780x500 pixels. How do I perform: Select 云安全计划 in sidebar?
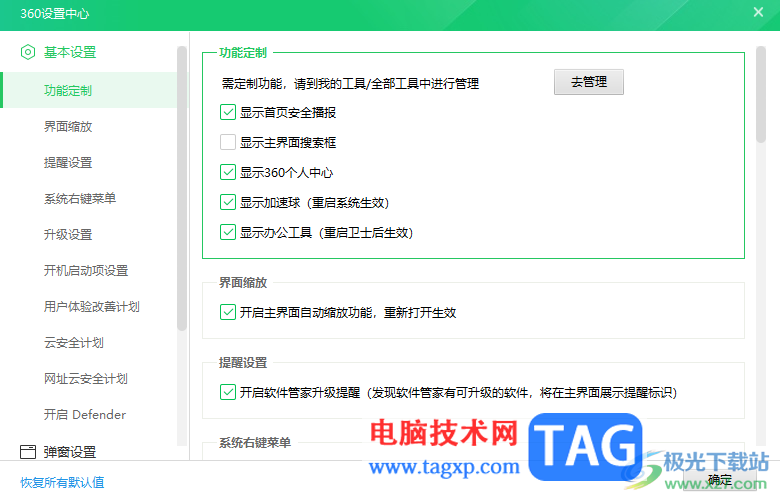tap(74, 343)
